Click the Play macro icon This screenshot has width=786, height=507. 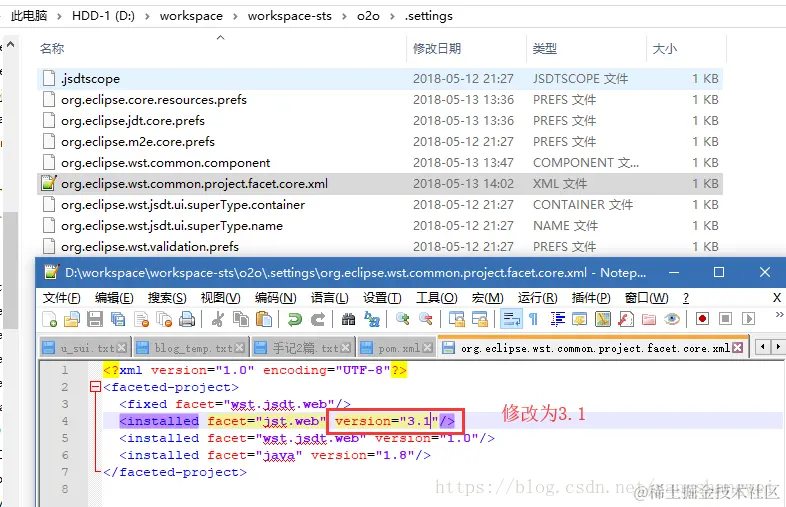748,319
